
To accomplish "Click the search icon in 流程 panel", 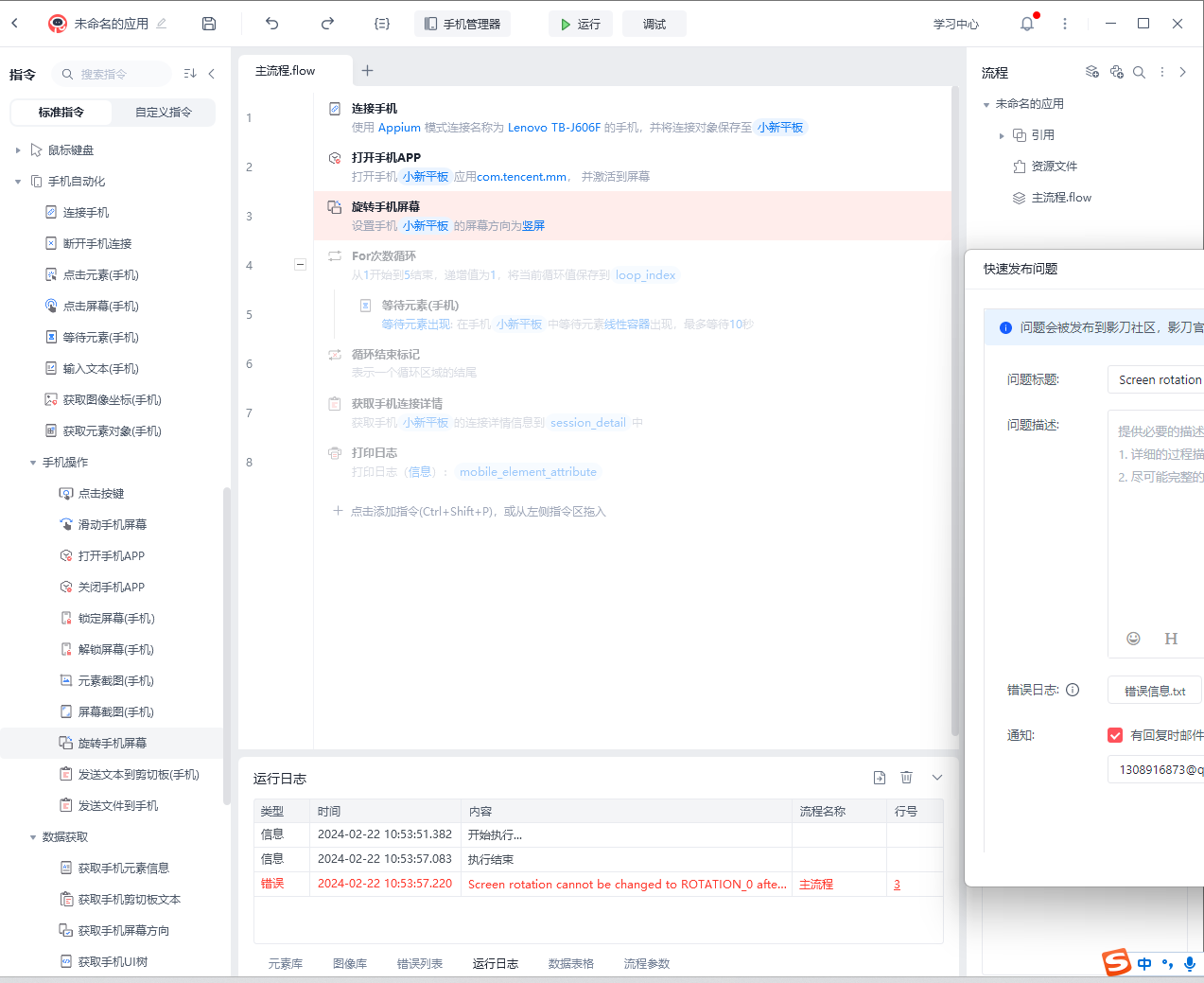I will pyautogui.click(x=1139, y=72).
